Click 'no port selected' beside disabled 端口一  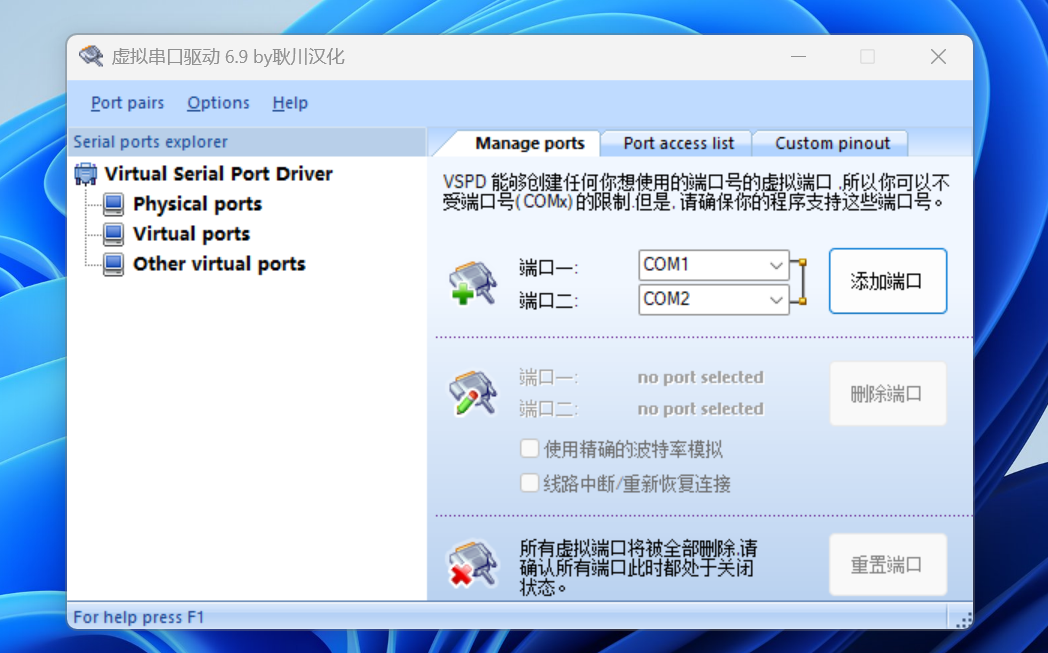700,378
